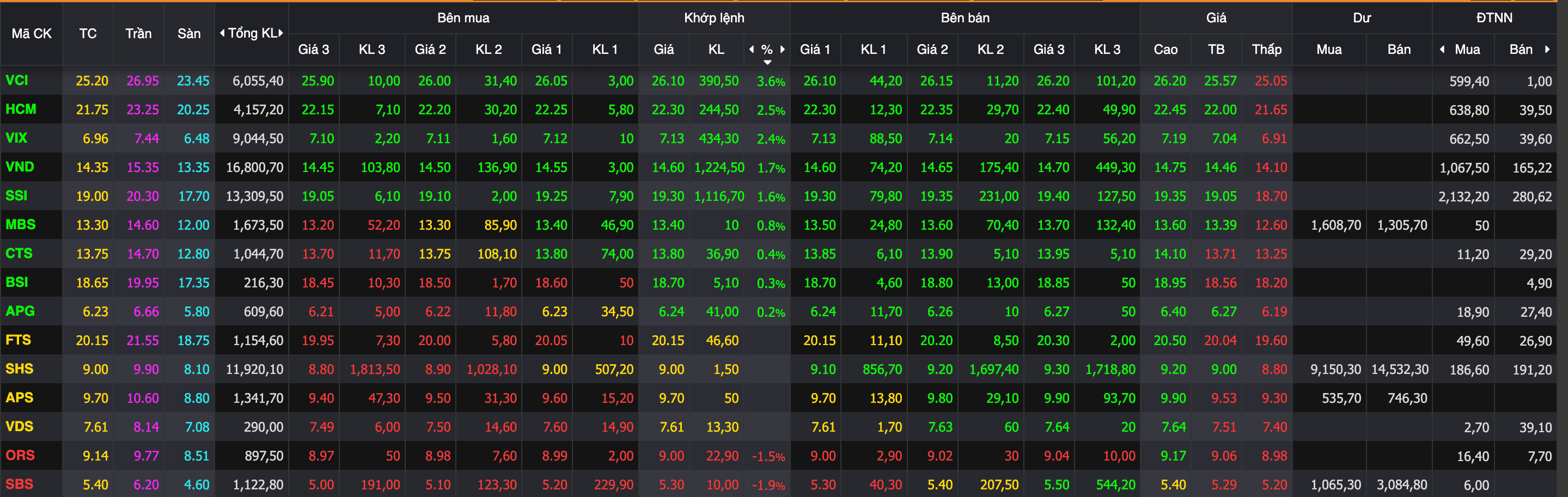This screenshot has width=1568, height=497.
Task: Open stock symbol BSI
Action: (17, 283)
